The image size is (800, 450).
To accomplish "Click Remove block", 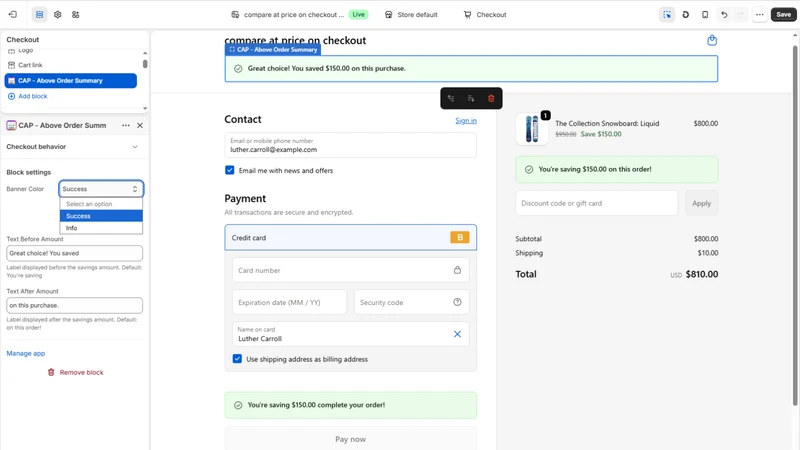I will 76,372.
